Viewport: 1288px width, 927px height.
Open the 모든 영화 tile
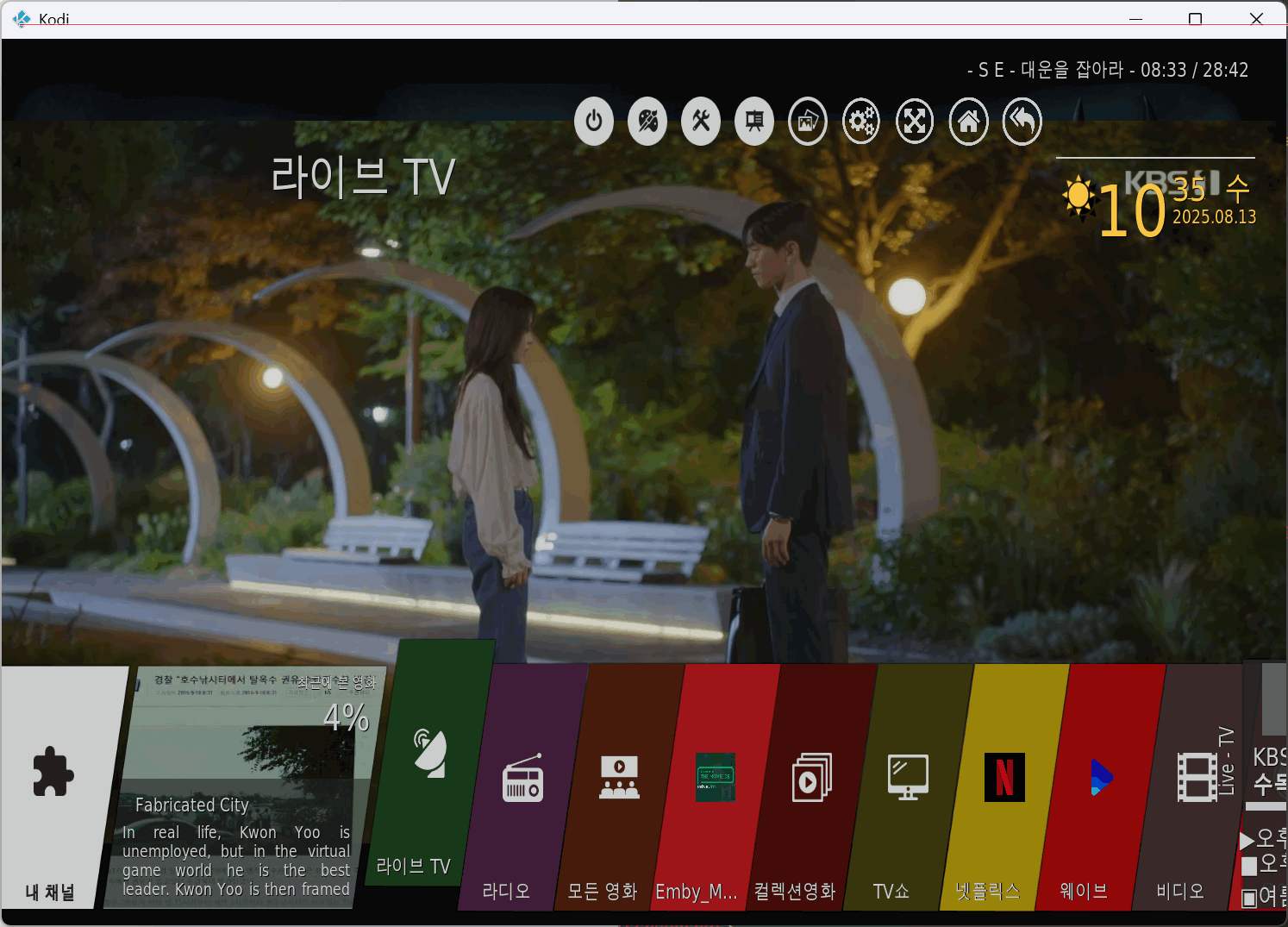point(619,786)
